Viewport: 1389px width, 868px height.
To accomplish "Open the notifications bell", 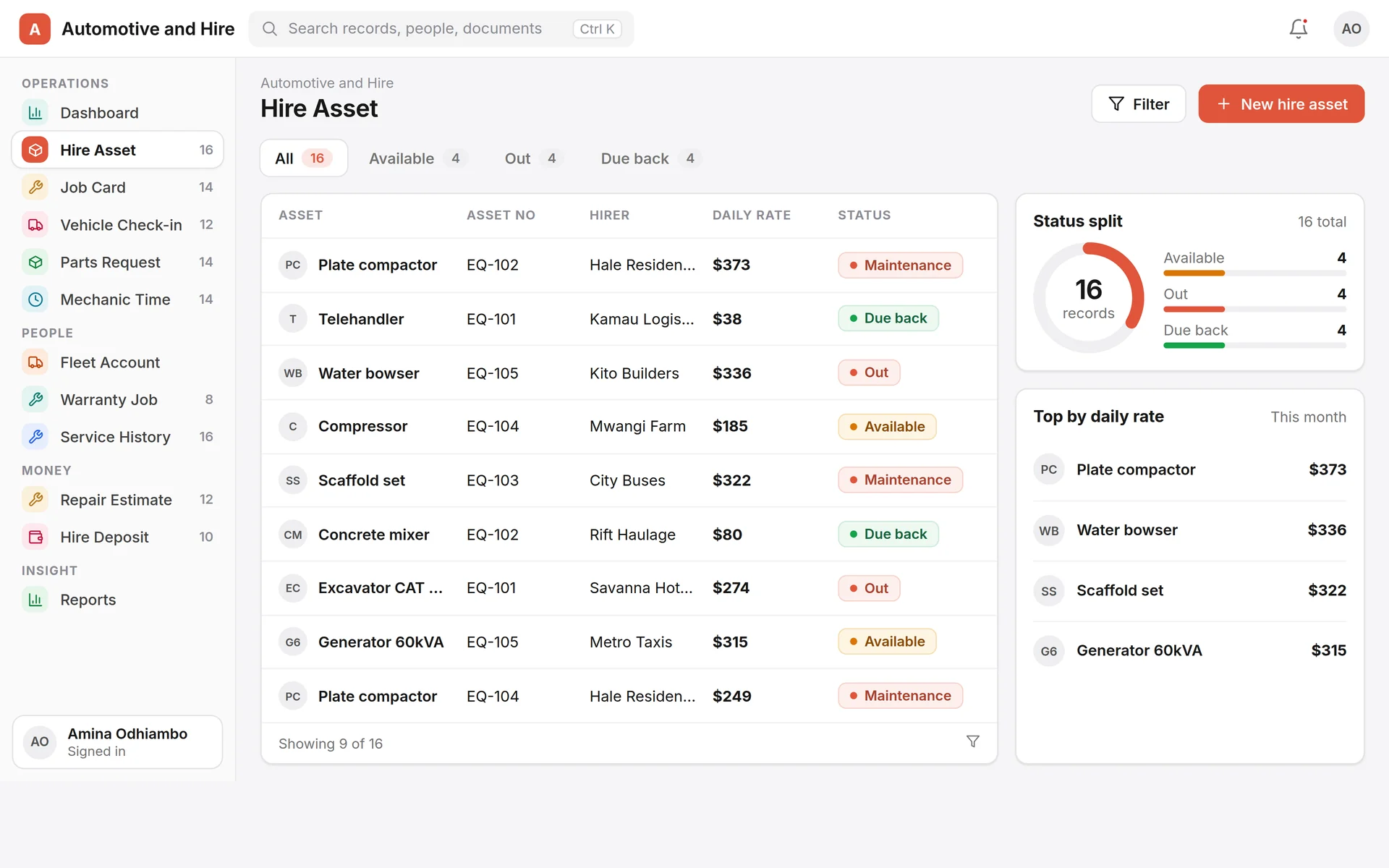I will pyautogui.click(x=1299, y=29).
